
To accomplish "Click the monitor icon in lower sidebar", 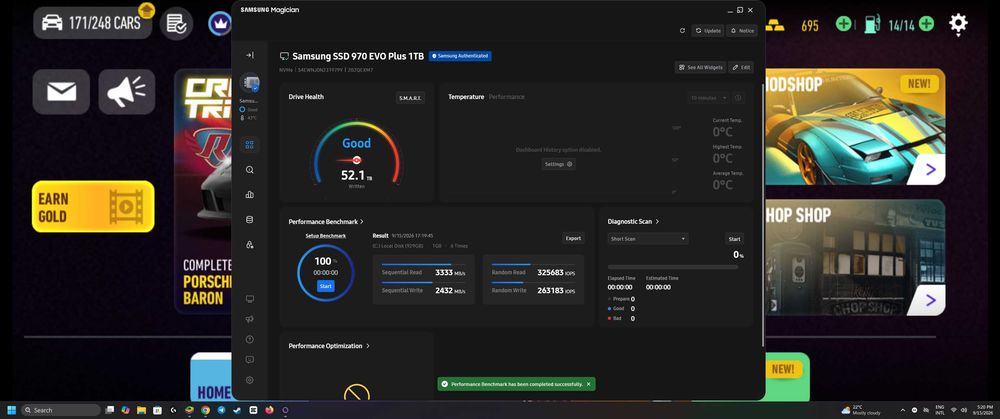I will coord(249,298).
